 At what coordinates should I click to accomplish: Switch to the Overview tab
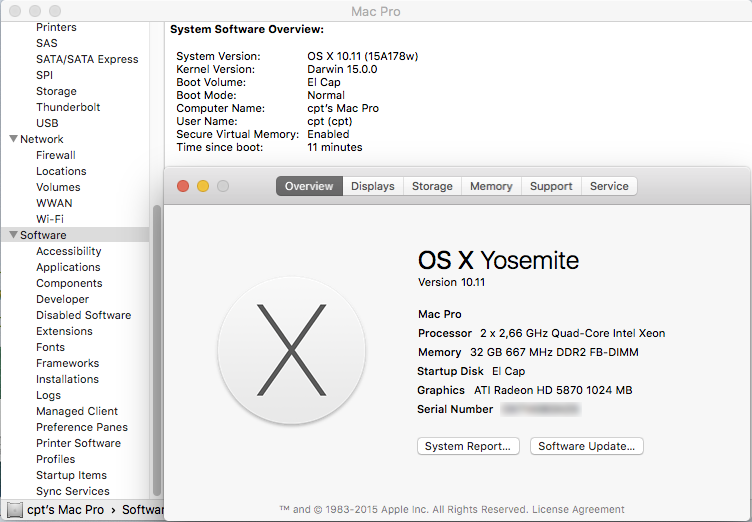(309, 186)
